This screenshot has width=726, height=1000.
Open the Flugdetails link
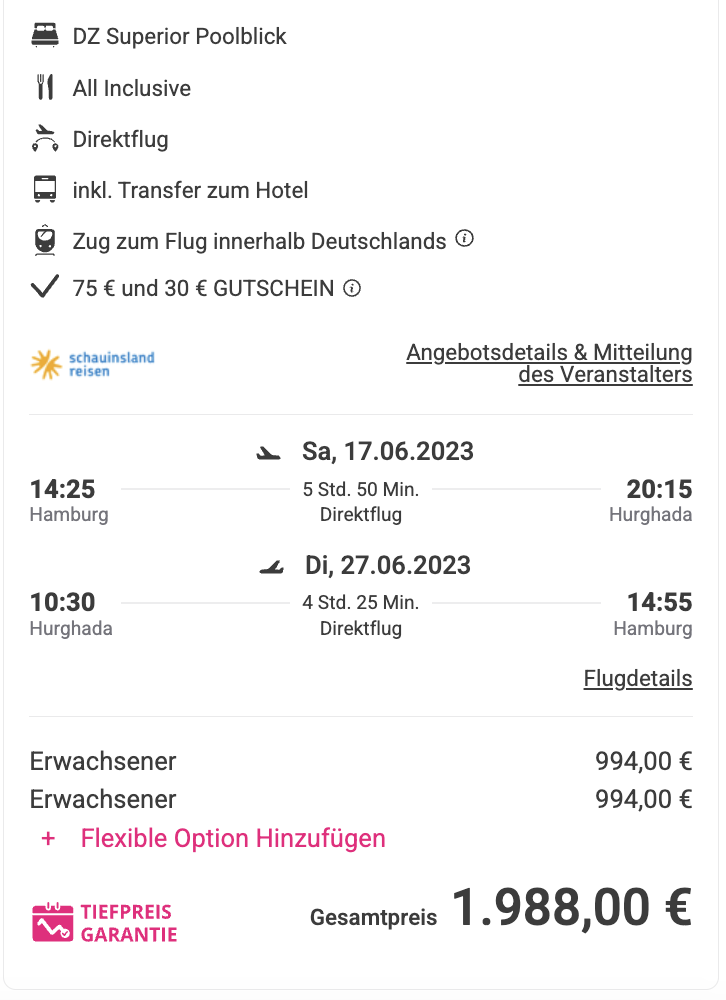coord(638,679)
